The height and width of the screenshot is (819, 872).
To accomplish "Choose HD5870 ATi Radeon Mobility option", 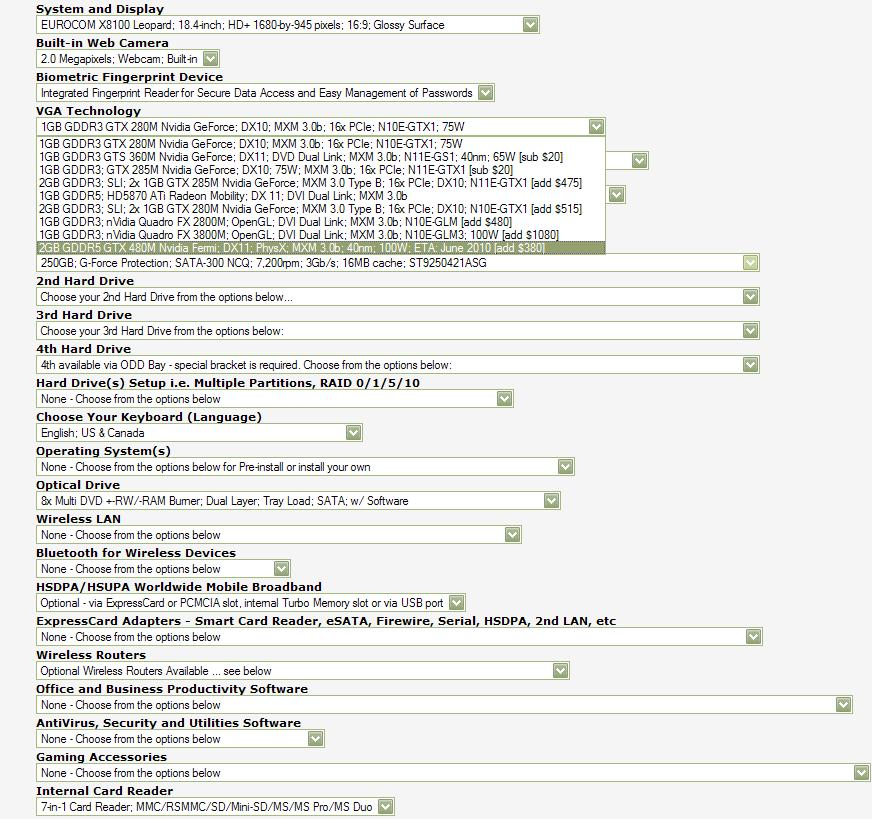I will tap(321, 196).
